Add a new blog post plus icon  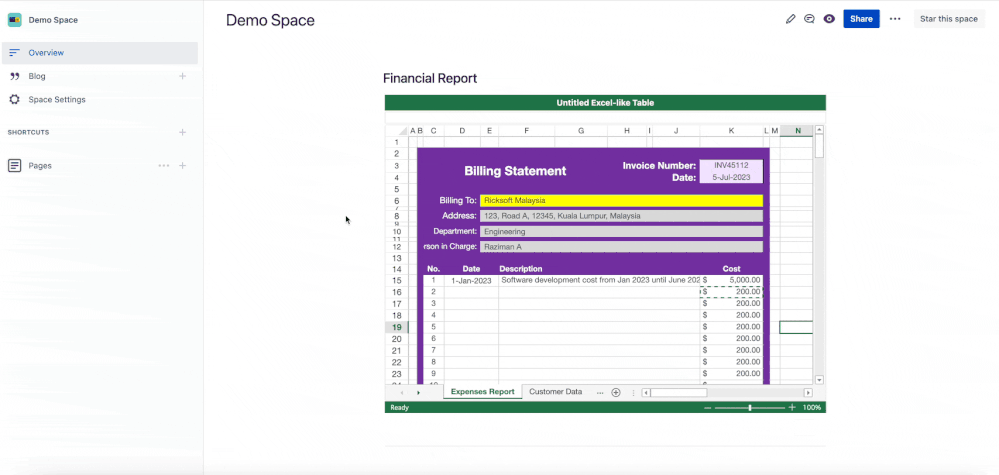click(x=182, y=76)
